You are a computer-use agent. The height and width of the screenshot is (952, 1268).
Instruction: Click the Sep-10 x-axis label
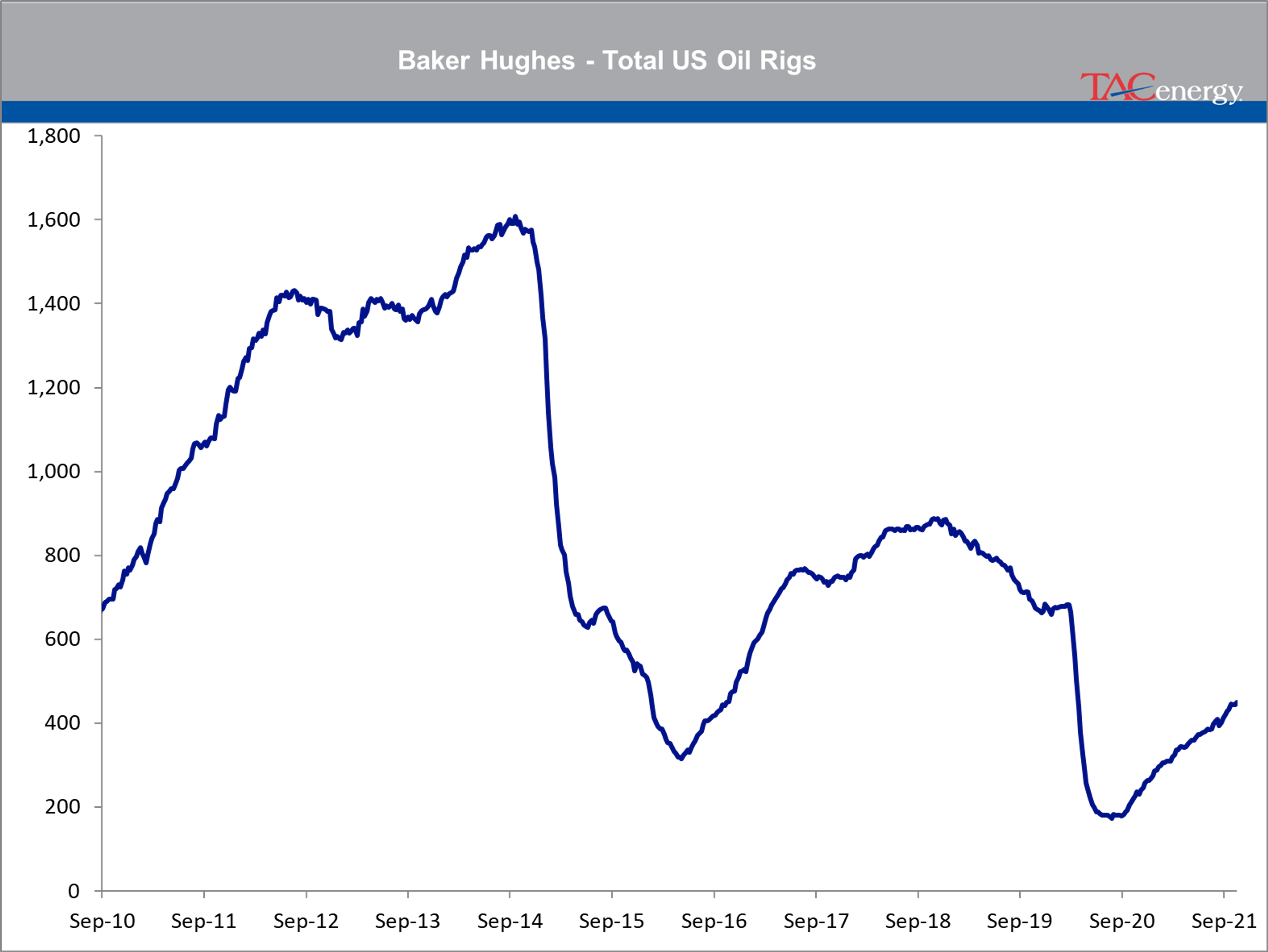pos(102,921)
